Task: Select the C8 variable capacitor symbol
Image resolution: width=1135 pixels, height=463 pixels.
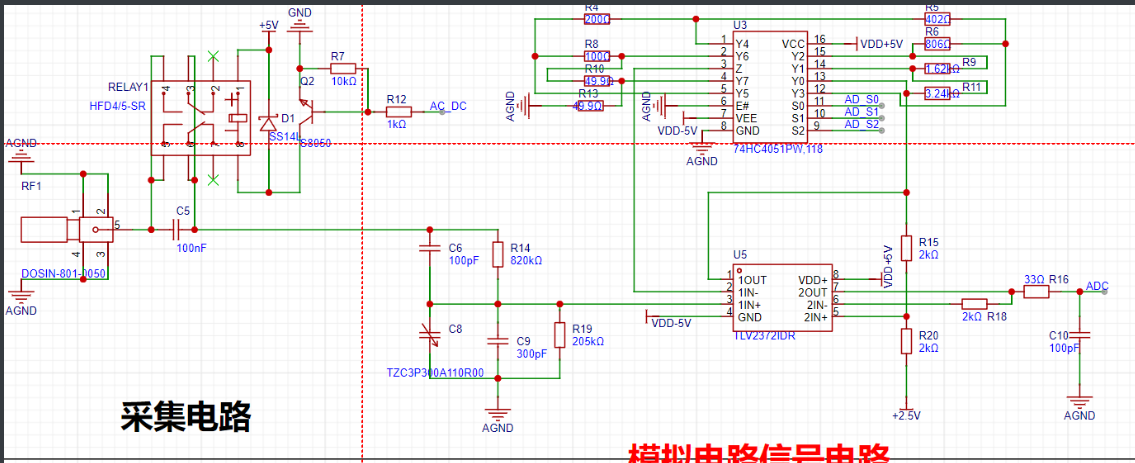Action: [x=430, y=334]
